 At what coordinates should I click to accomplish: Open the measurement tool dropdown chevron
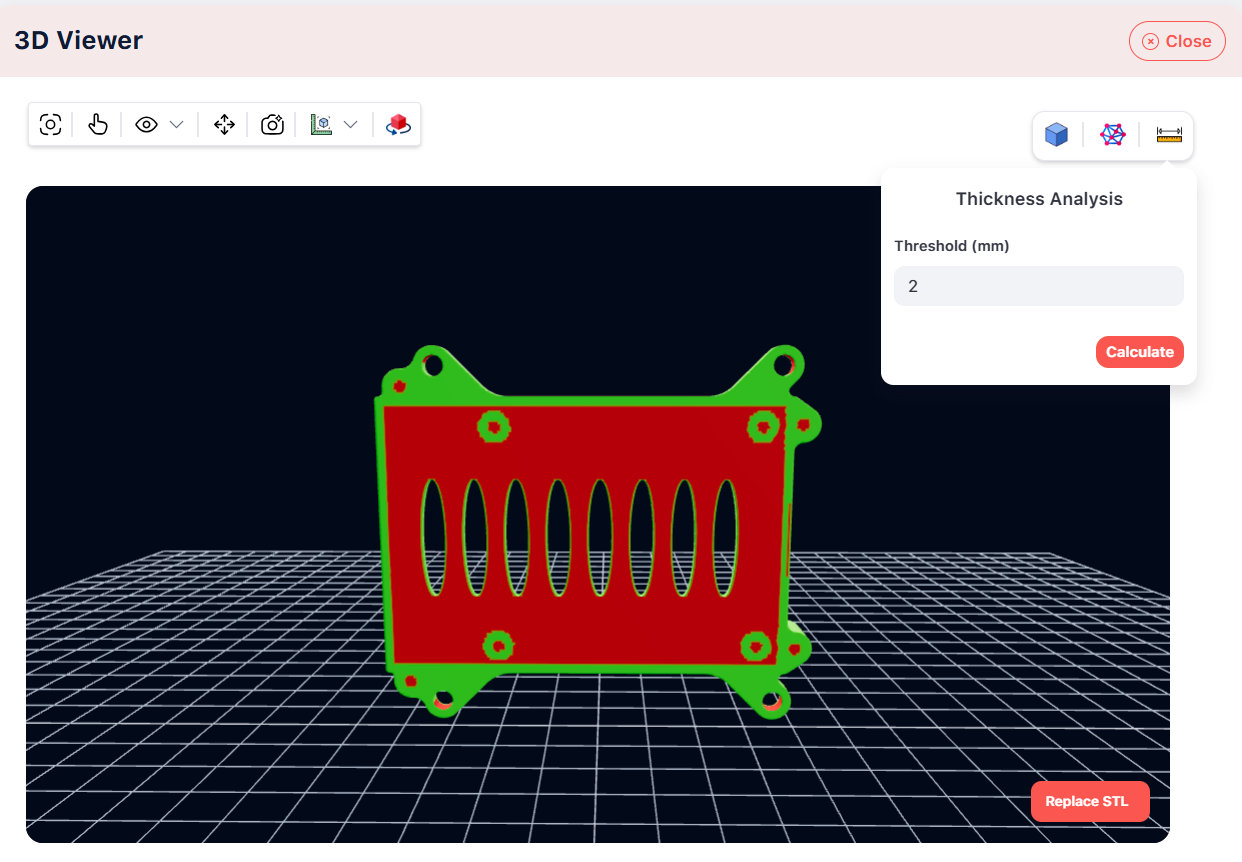(351, 124)
